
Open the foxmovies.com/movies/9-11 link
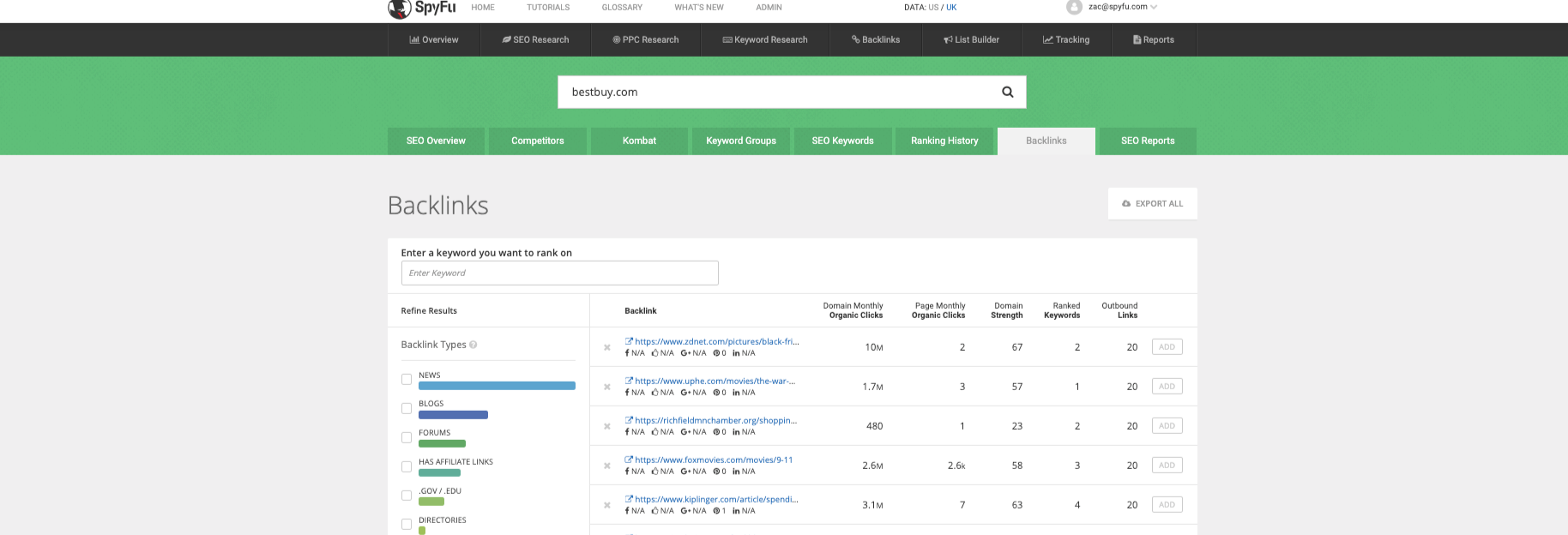point(714,460)
